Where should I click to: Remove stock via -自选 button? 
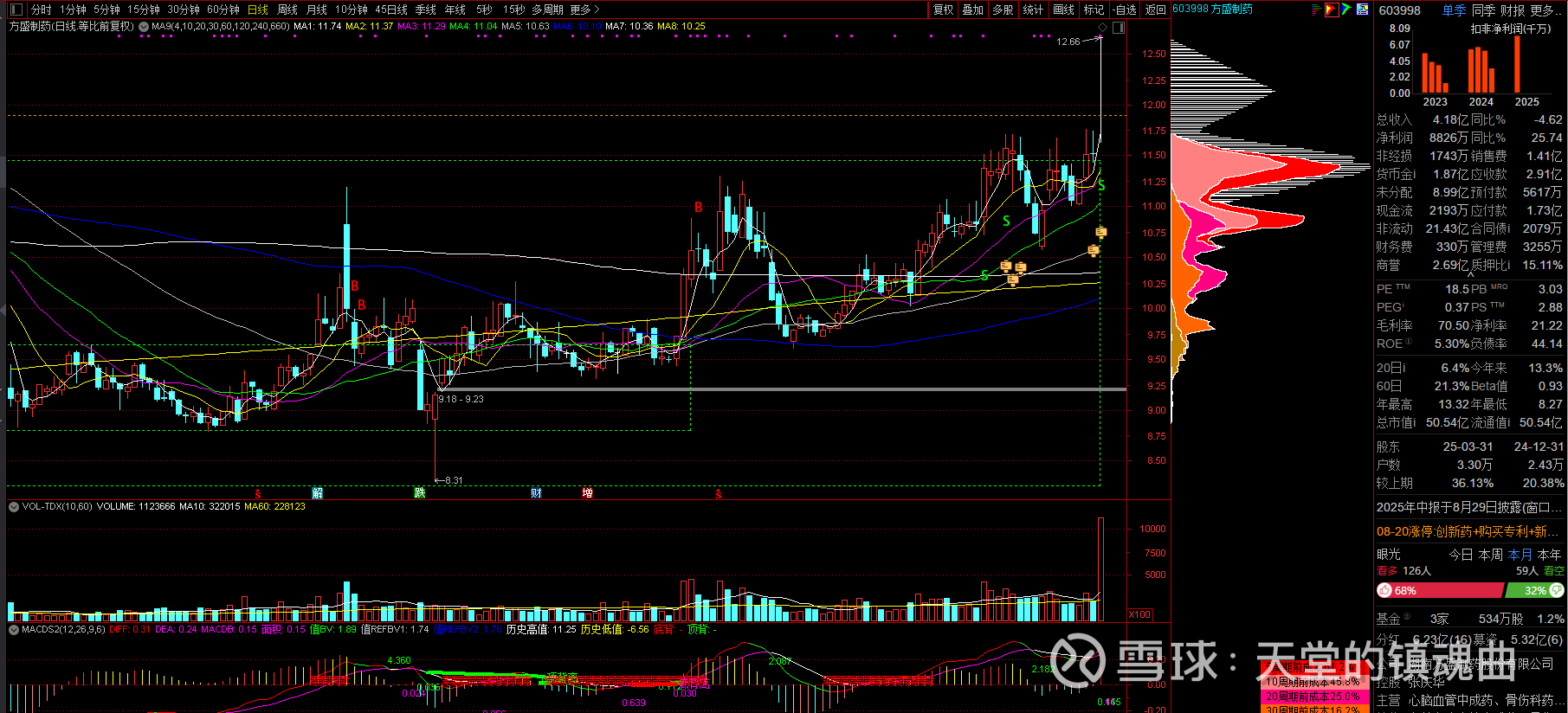coord(1125,10)
